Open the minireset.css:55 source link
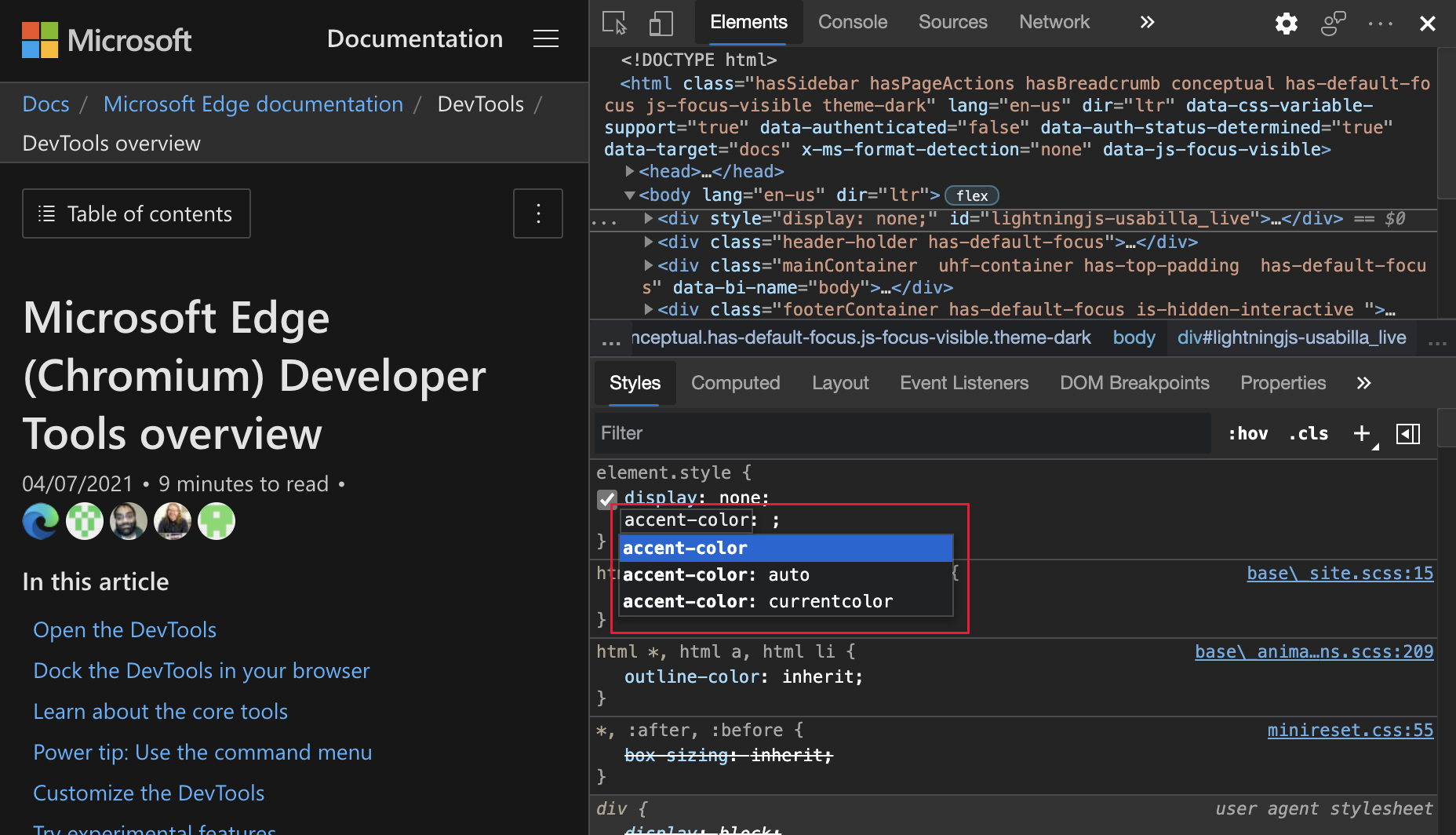The height and width of the screenshot is (835, 1456). click(x=1350, y=730)
